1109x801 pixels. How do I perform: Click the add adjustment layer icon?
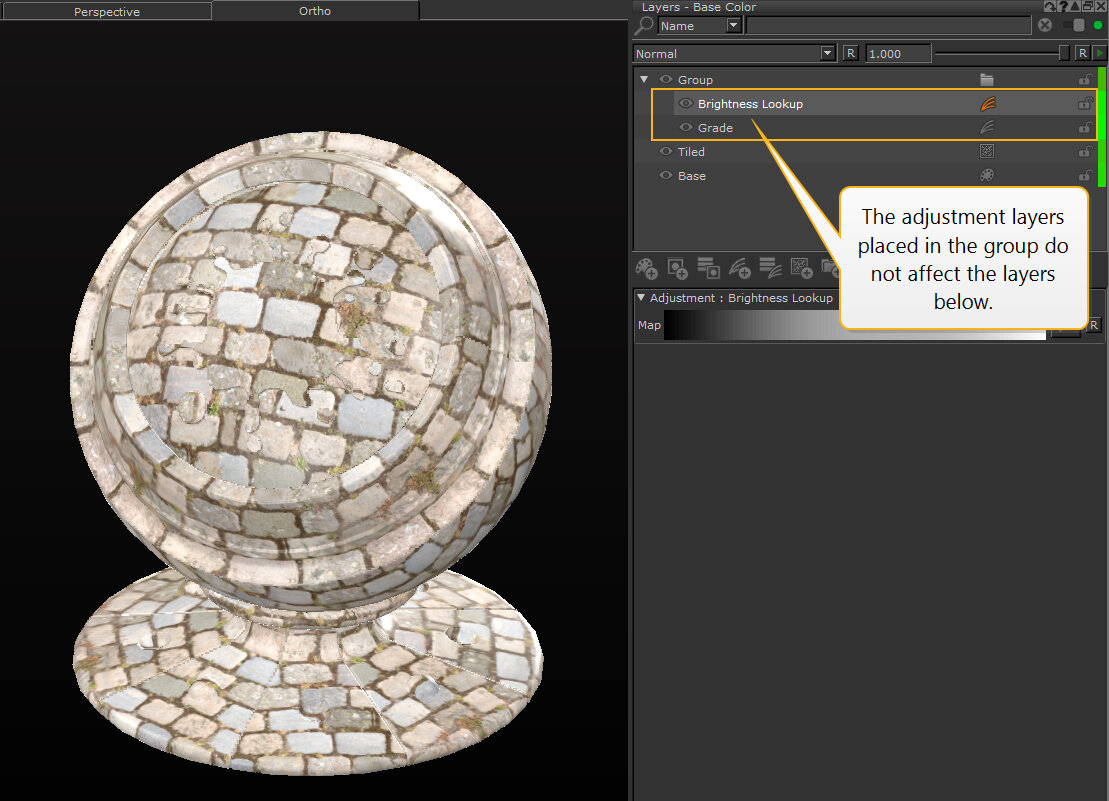[740, 268]
